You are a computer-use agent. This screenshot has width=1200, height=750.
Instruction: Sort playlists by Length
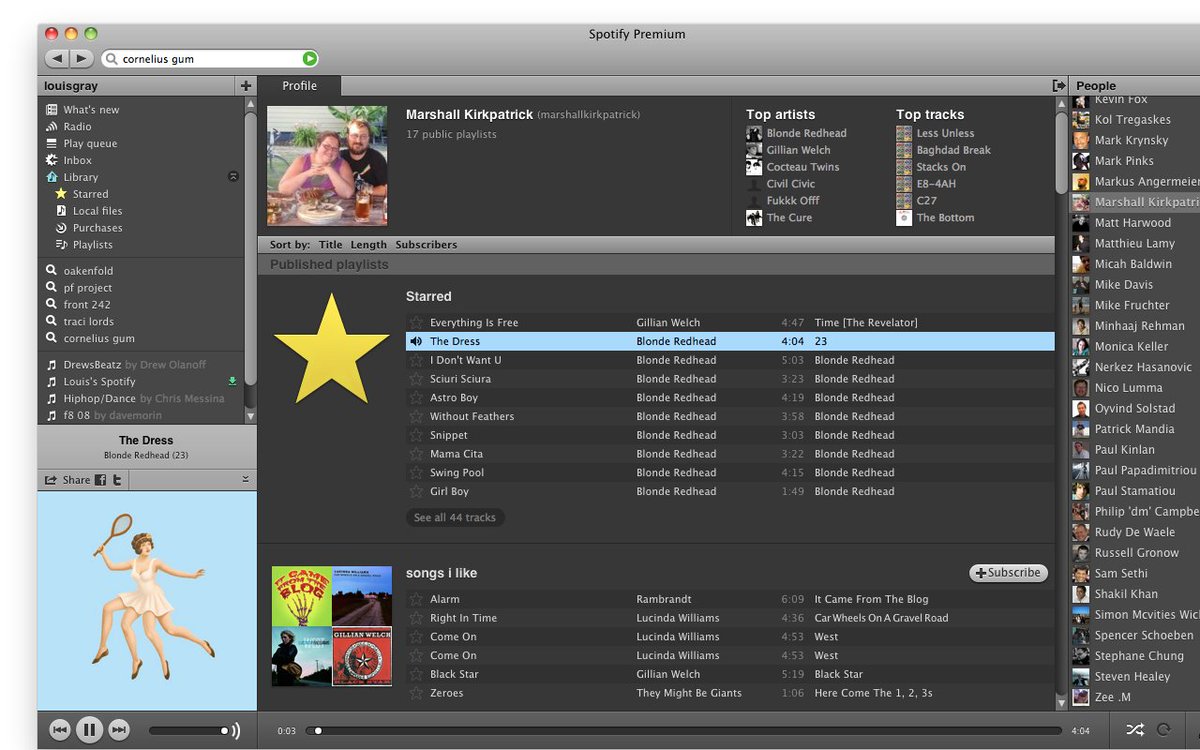click(368, 245)
